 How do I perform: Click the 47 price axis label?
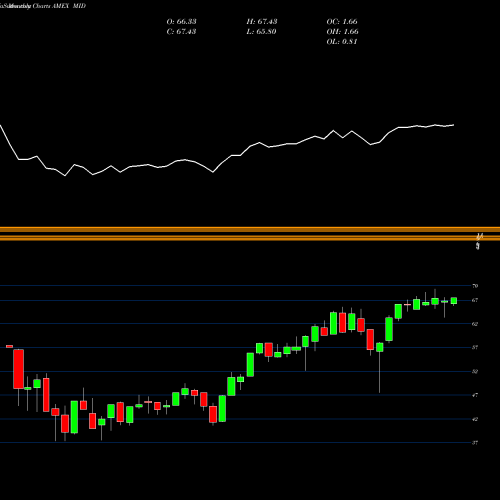[475, 395]
